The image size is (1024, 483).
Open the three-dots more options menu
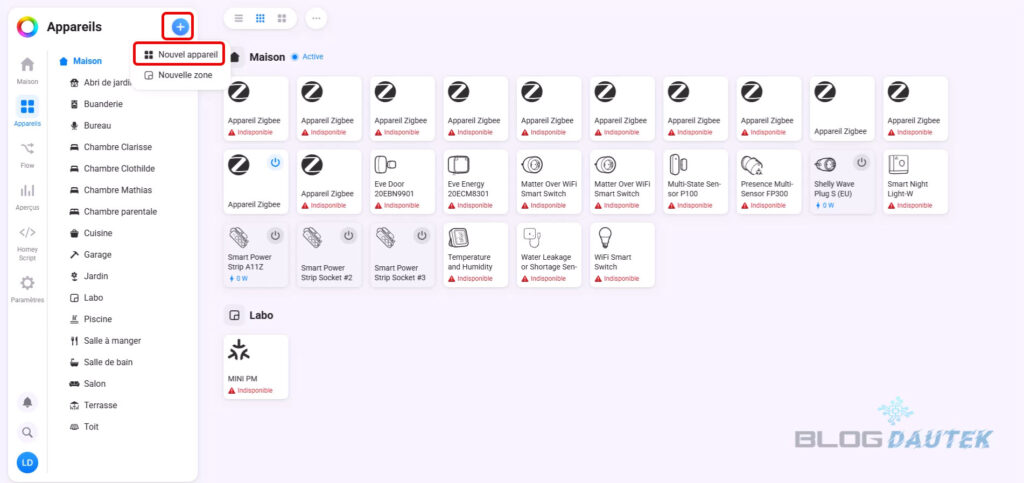(316, 18)
